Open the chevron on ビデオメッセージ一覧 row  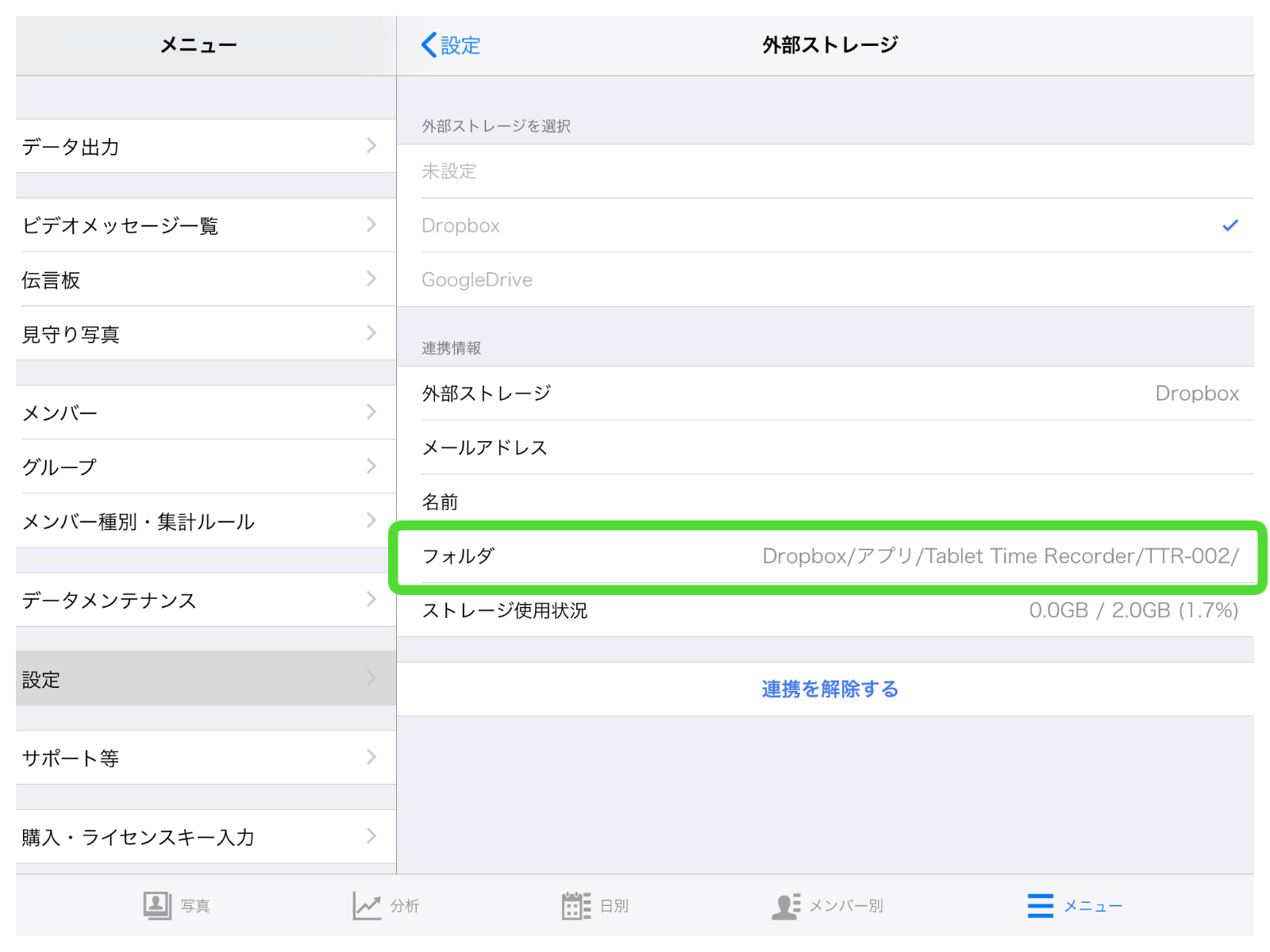(371, 225)
